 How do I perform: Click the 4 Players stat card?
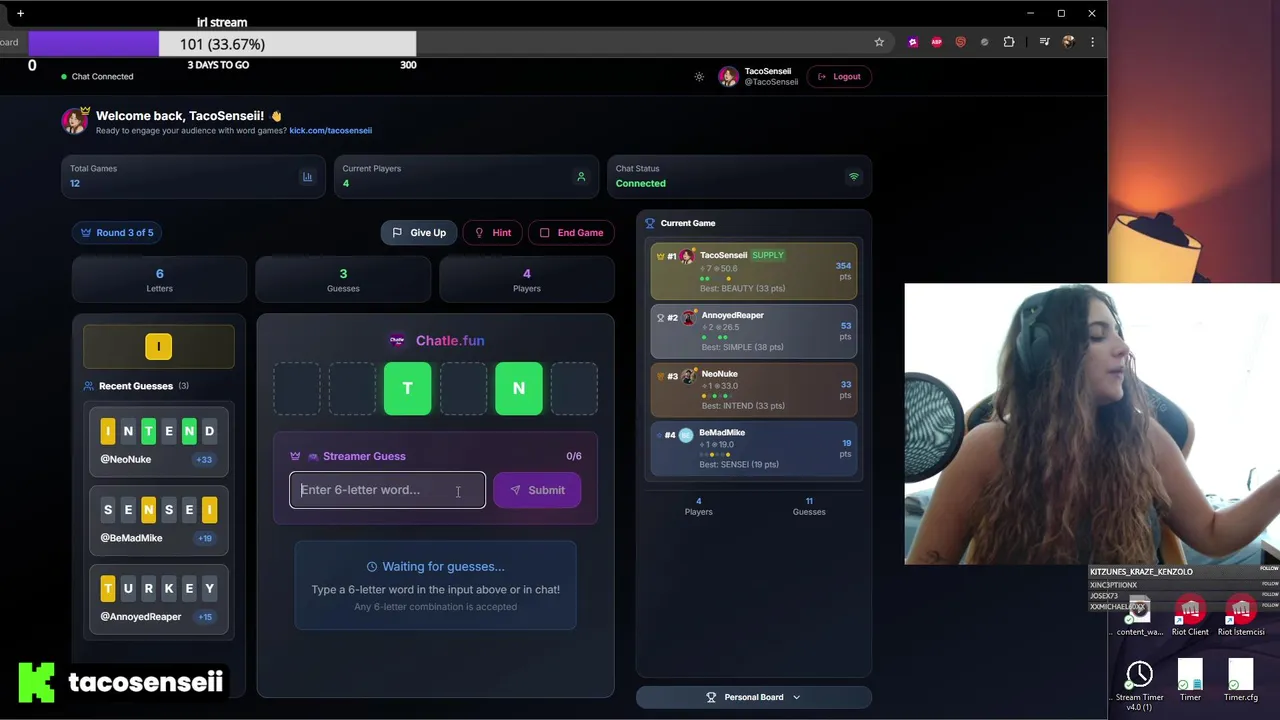(x=527, y=279)
